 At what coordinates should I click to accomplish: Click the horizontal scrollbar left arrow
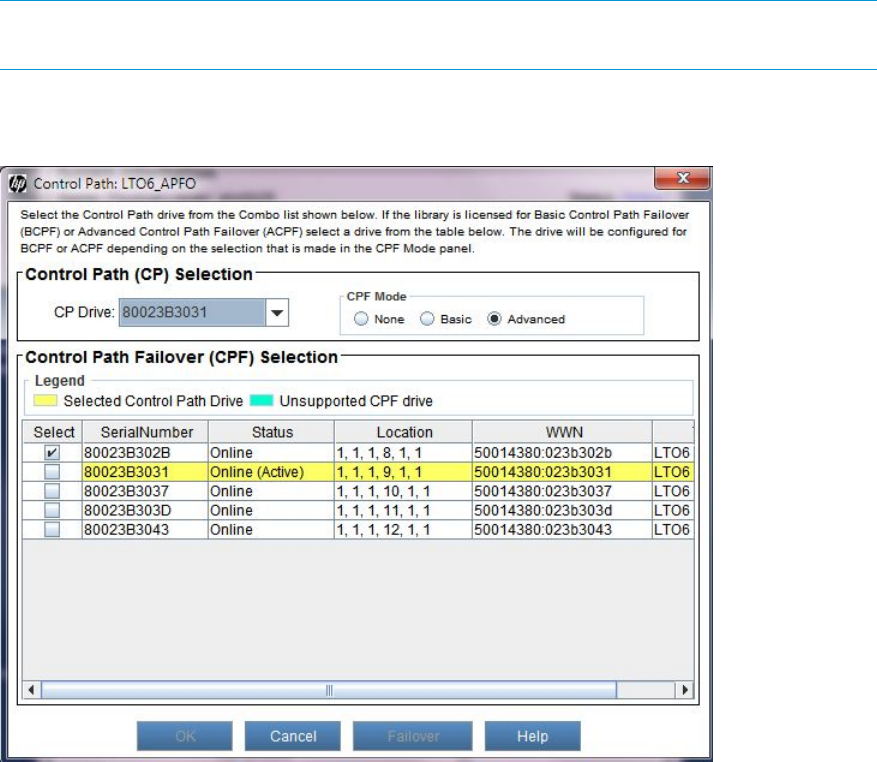point(32,690)
